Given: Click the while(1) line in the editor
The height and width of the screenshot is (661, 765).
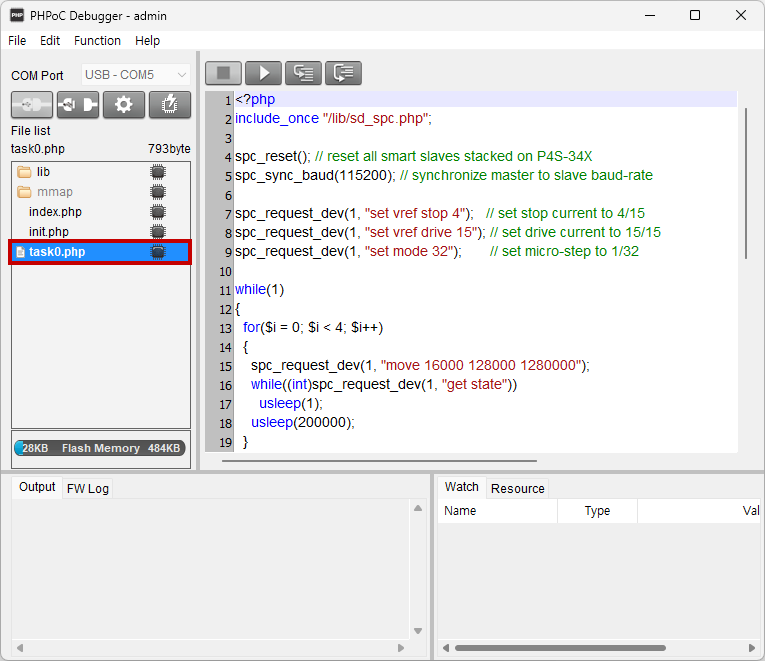Looking at the screenshot, I should pyautogui.click(x=260, y=290).
